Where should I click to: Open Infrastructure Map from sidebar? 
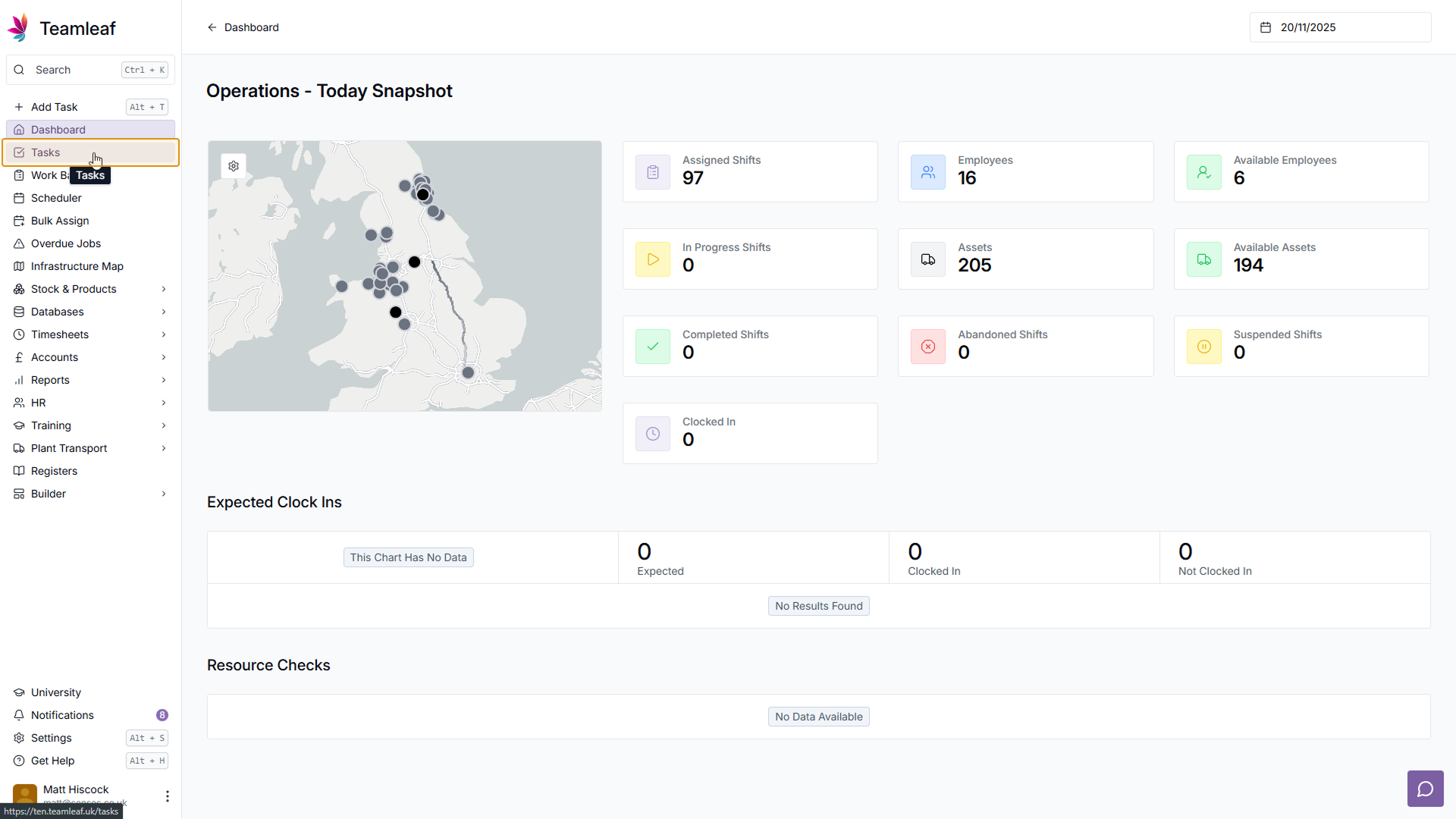[x=77, y=266]
